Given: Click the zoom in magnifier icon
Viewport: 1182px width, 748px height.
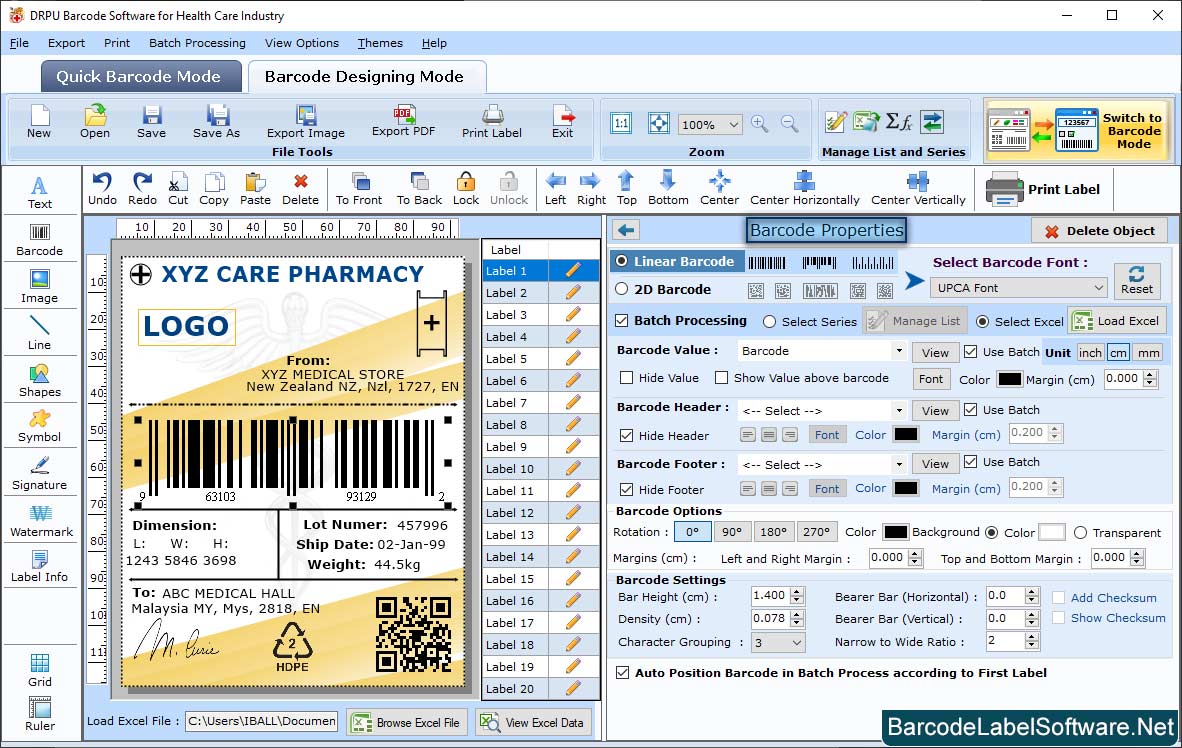Looking at the screenshot, I should pos(760,124).
